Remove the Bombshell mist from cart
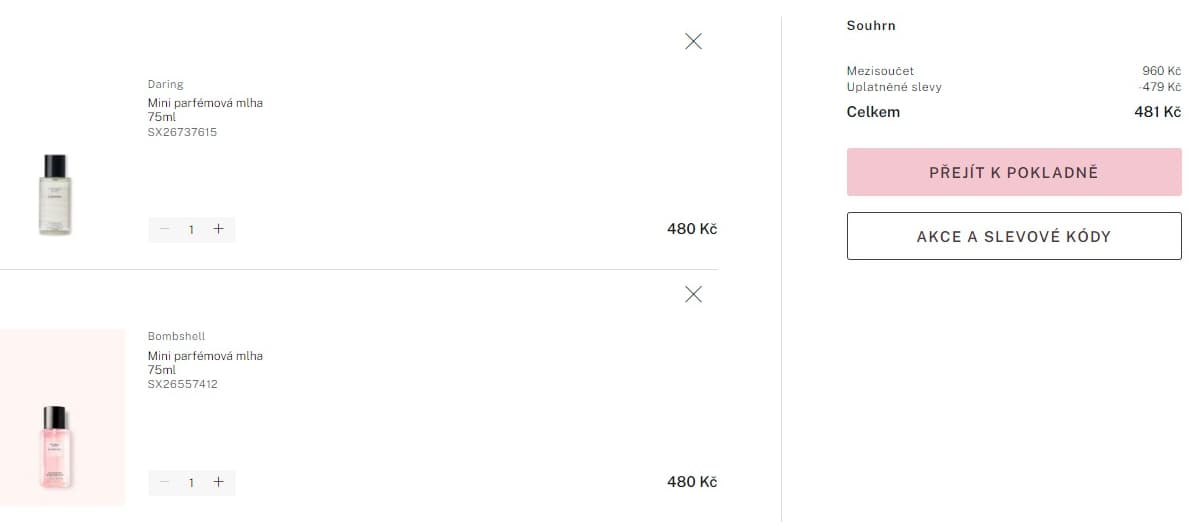 point(693,294)
